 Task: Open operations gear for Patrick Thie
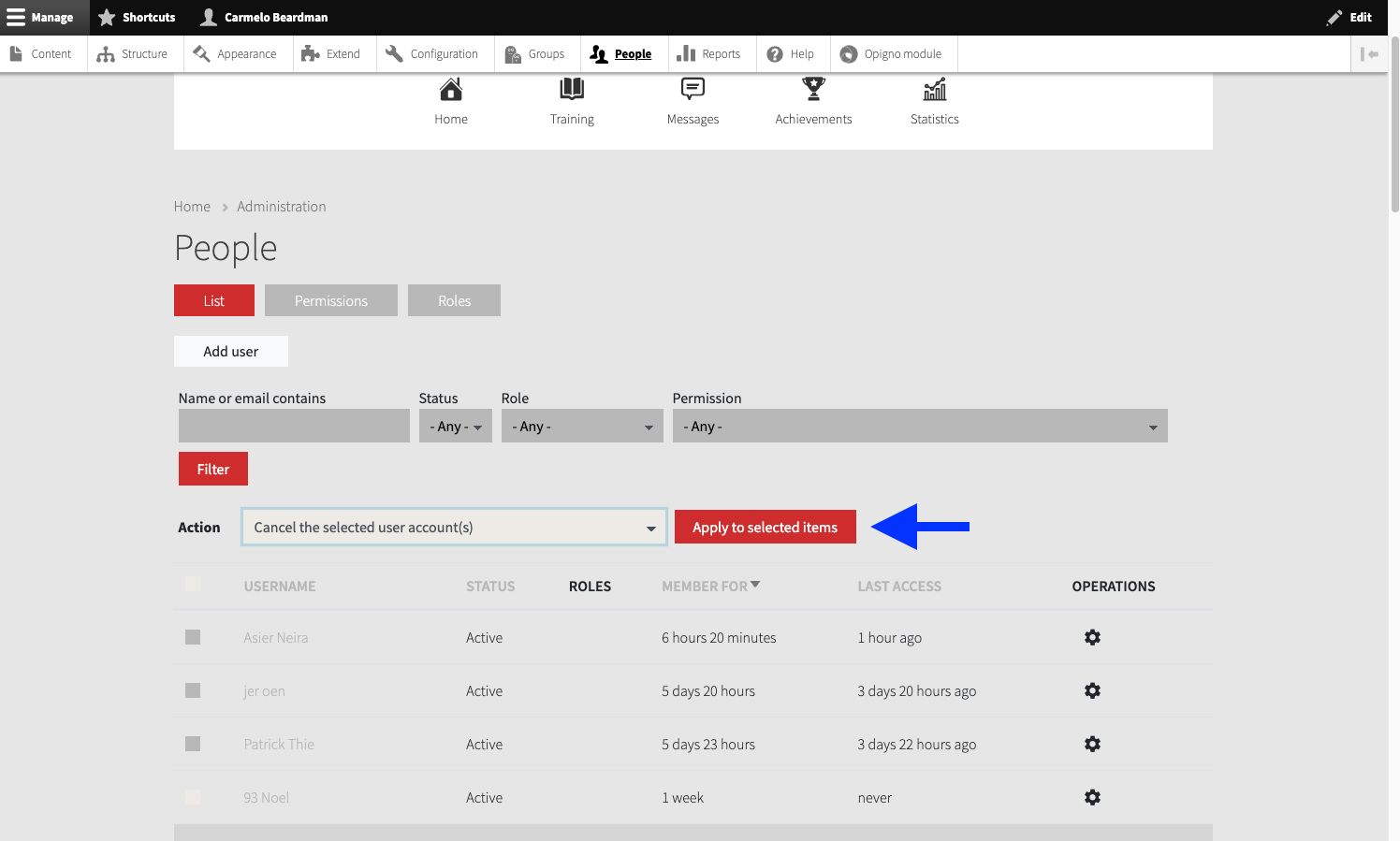point(1092,744)
